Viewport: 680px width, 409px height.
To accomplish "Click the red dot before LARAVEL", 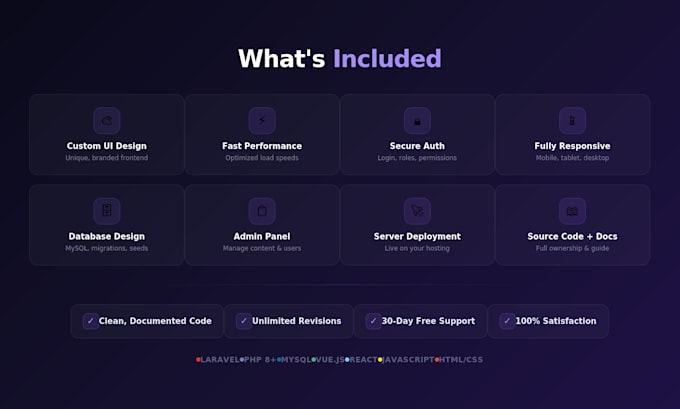I will [198, 360].
